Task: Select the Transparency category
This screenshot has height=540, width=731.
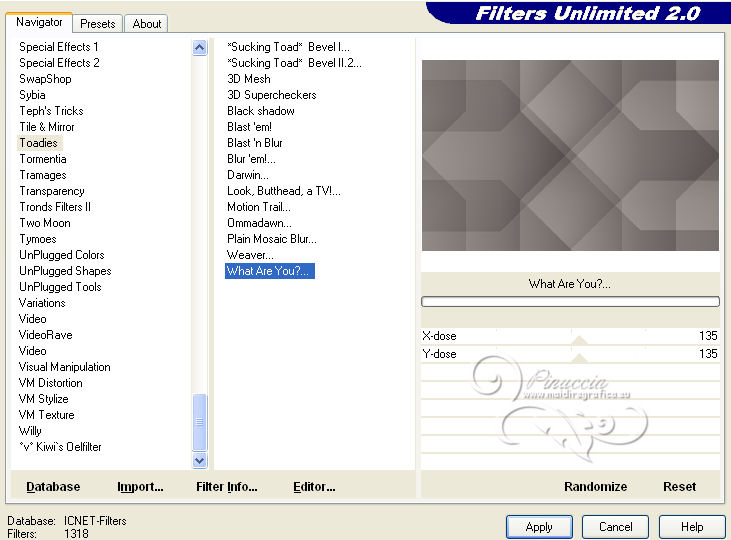Action: click(x=52, y=191)
